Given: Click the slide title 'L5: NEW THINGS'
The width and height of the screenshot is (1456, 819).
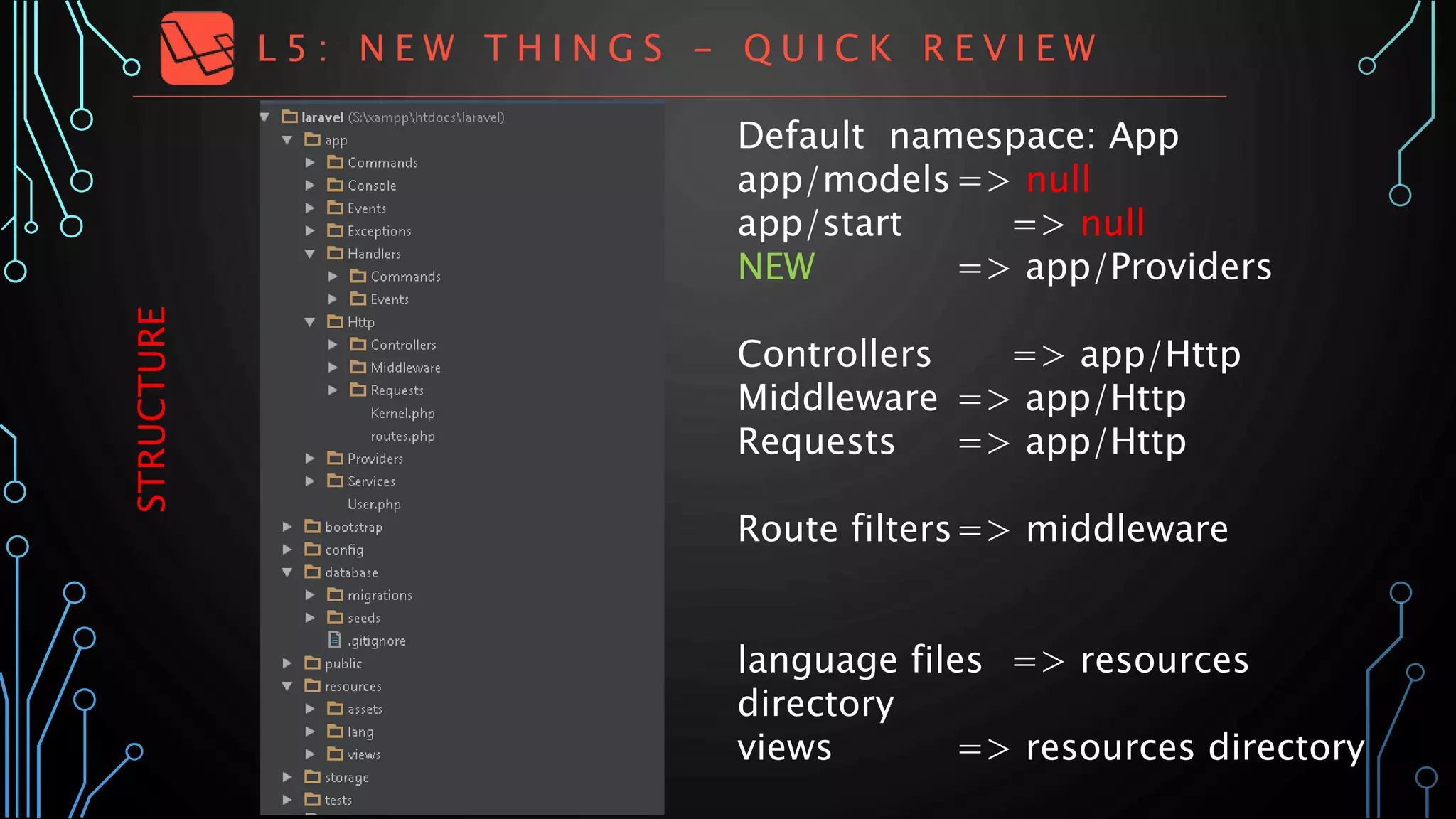Looking at the screenshot, I should click(461, 48).
